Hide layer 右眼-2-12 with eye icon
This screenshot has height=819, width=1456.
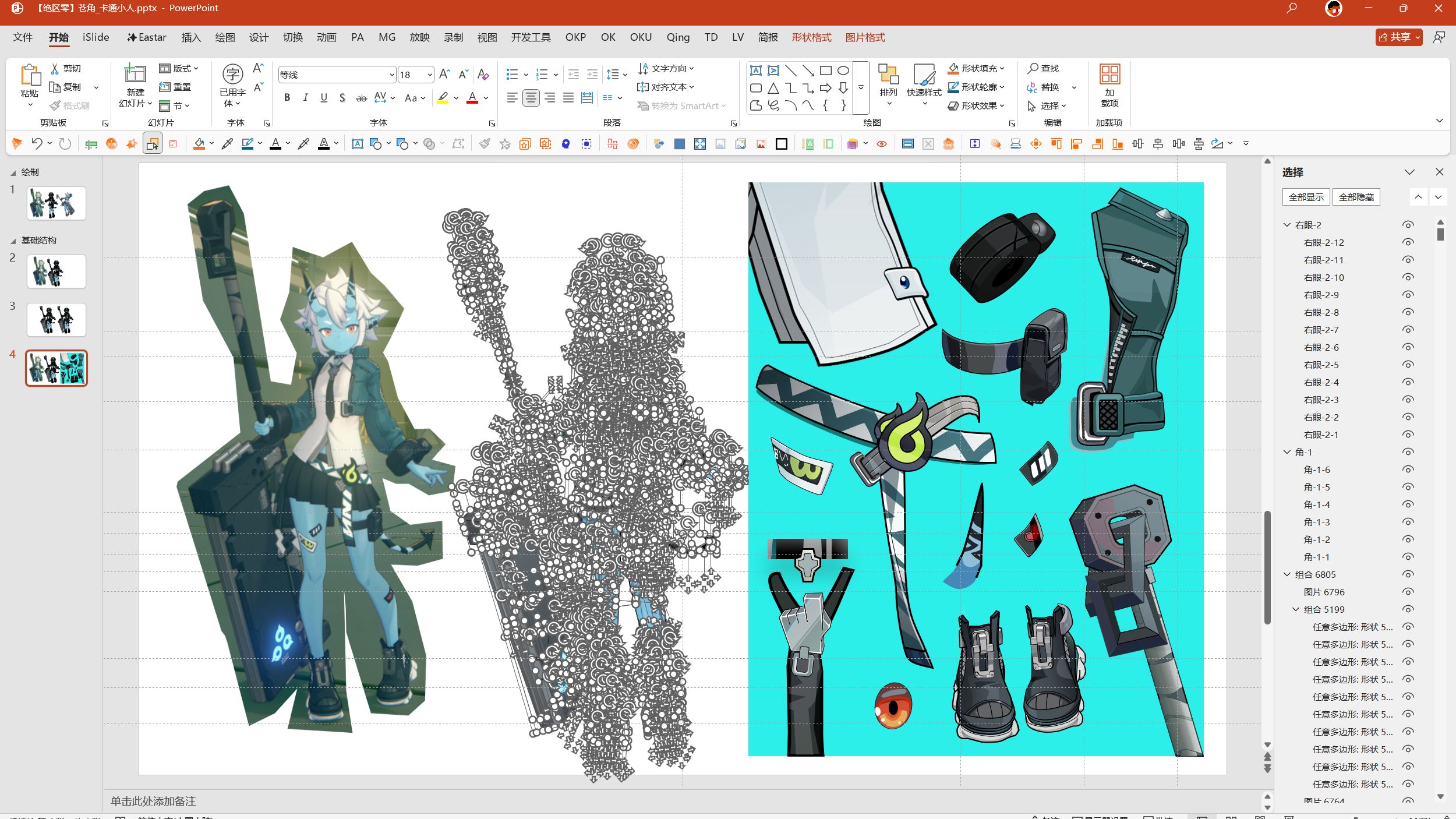pos(1408,242)
